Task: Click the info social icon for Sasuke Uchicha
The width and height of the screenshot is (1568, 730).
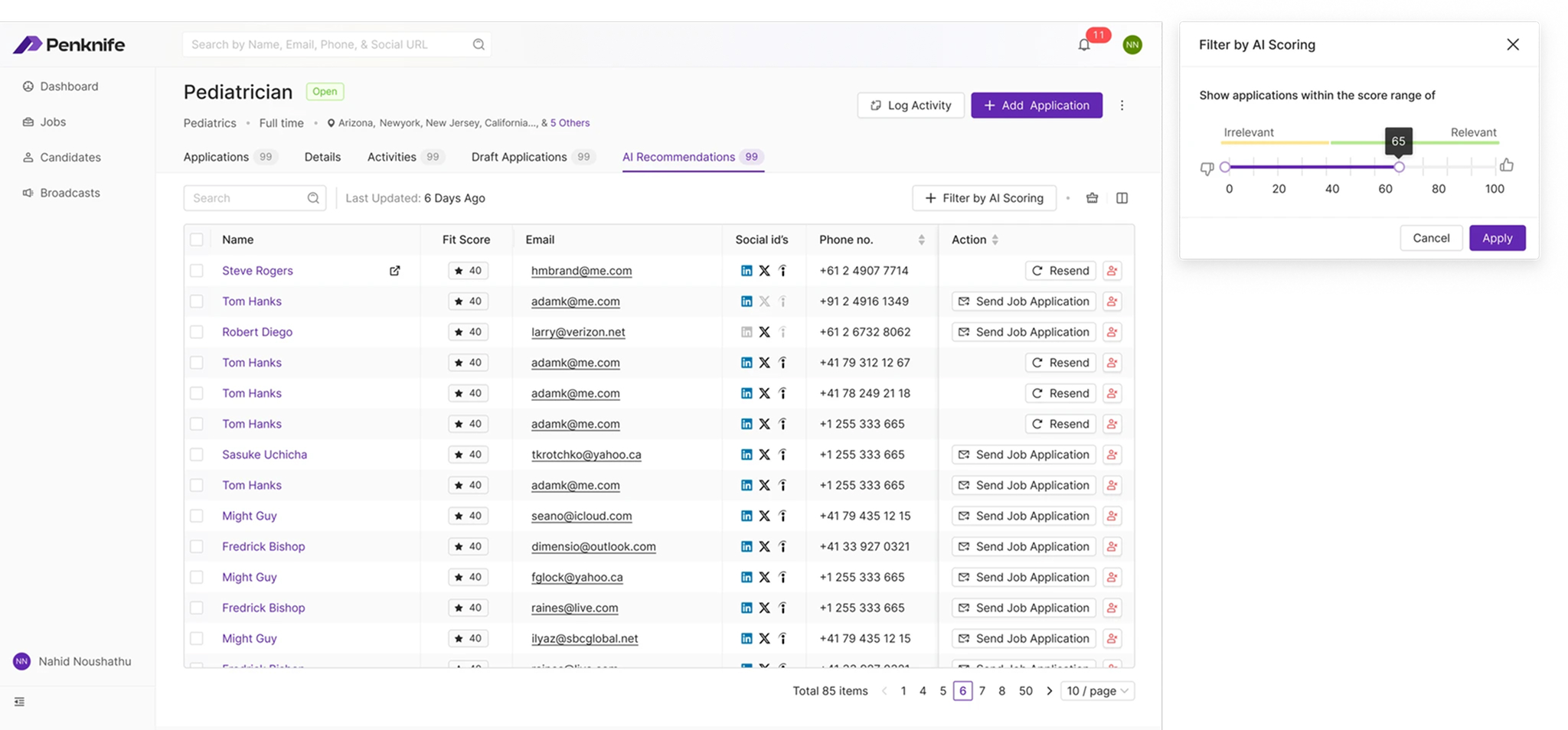Action: (x=782, y=455)
